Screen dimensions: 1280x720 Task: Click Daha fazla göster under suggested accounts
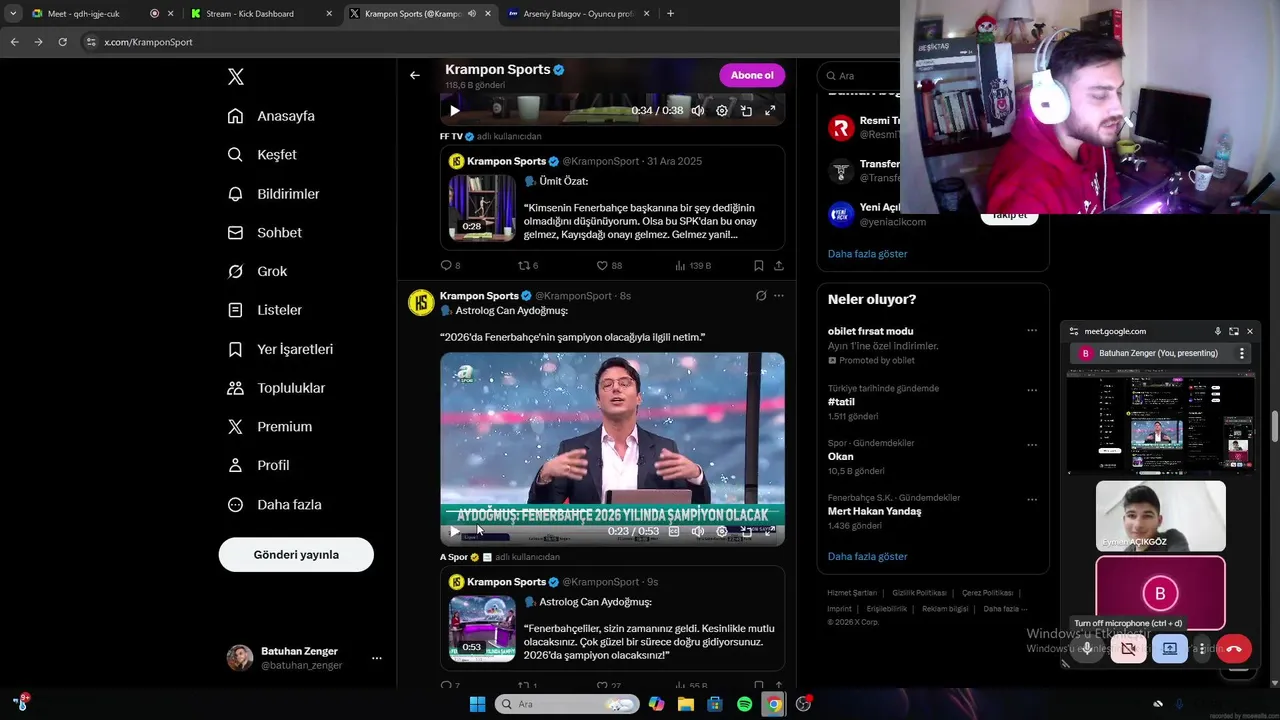[867, 254]
